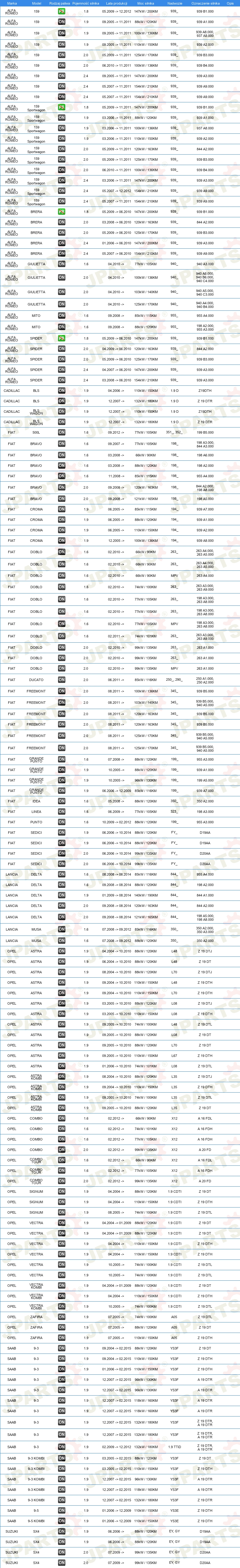This screenshot has width=240, height=1568.
Task: Click engine code A 20 FD in COMBO row
Action: click(x=205, y=1150)
